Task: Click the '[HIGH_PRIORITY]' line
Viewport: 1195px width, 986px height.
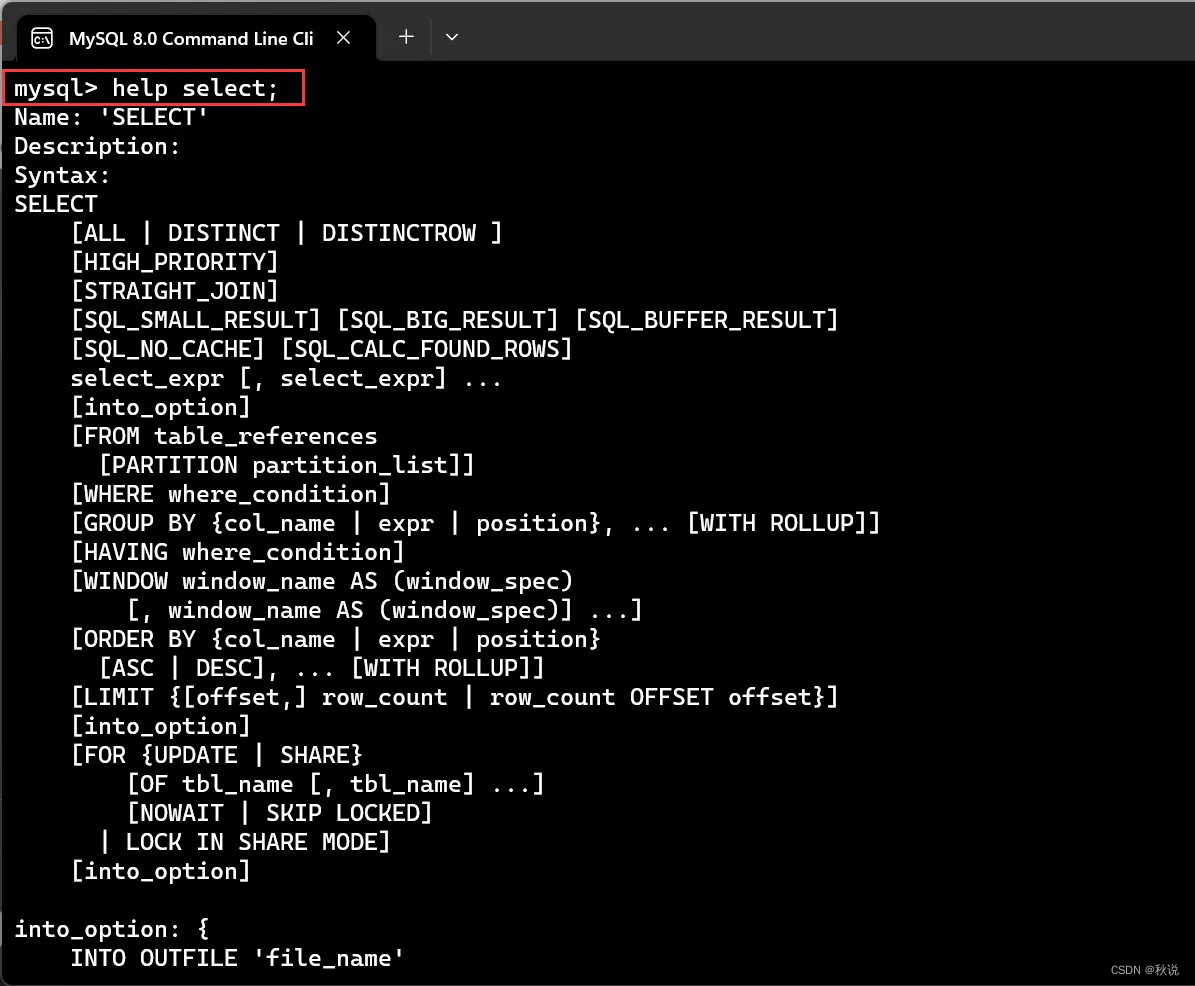Action: tap(175, 262)
